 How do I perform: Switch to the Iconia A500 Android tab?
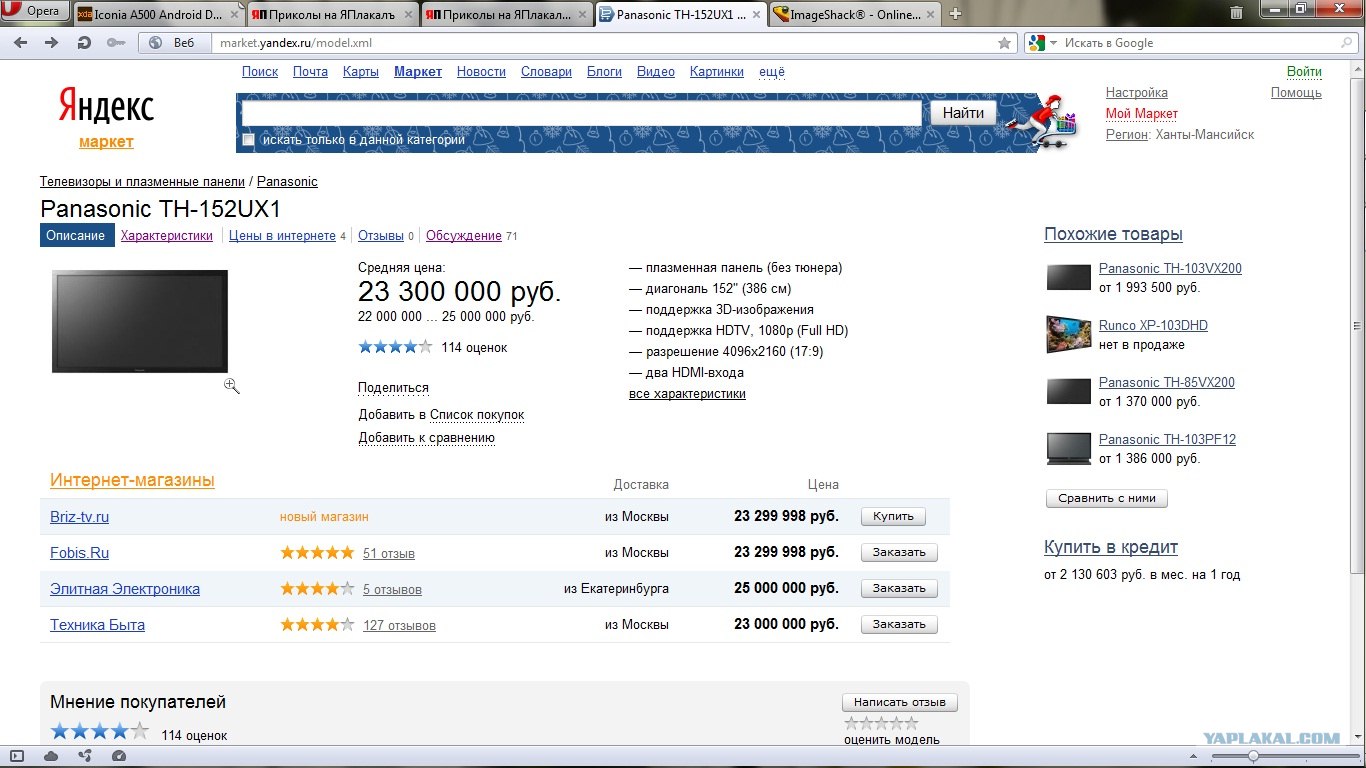(160, 14)
